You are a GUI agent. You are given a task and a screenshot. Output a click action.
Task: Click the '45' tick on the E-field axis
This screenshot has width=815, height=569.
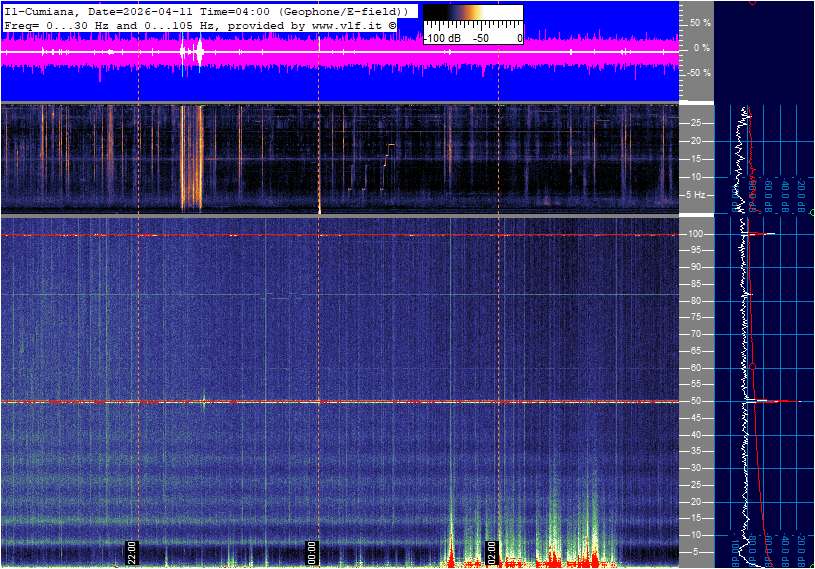695,418
